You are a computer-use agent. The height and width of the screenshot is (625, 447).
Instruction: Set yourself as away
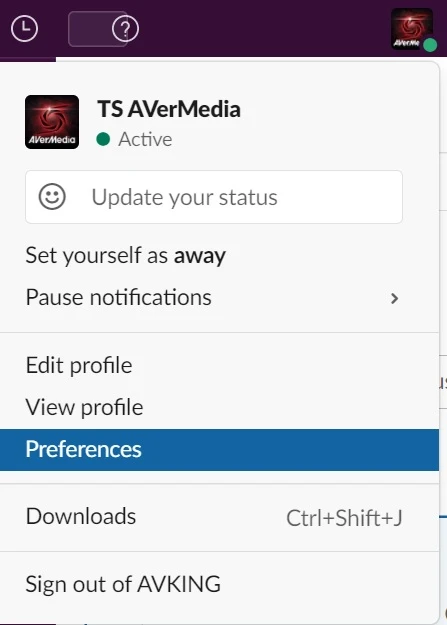(219, 256)
